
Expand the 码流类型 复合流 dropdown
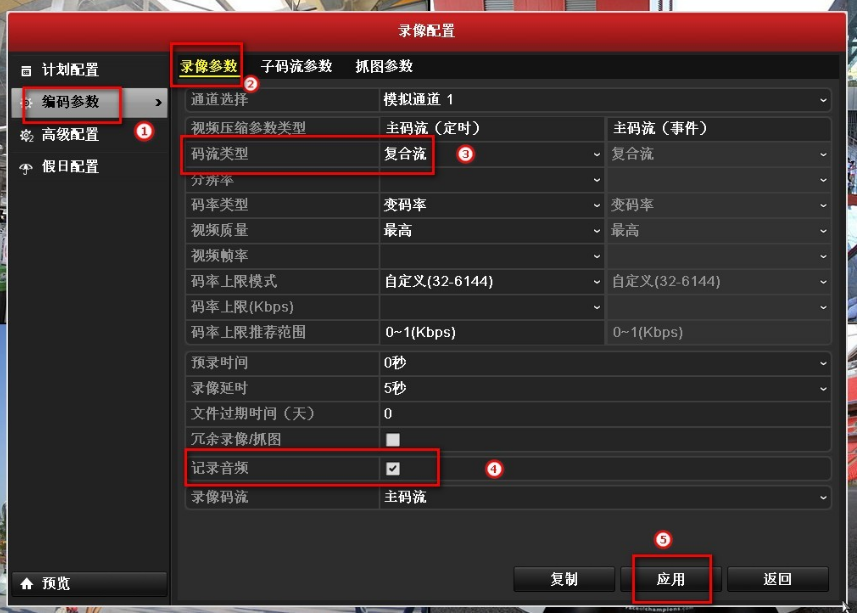click(x=492, y=154)
